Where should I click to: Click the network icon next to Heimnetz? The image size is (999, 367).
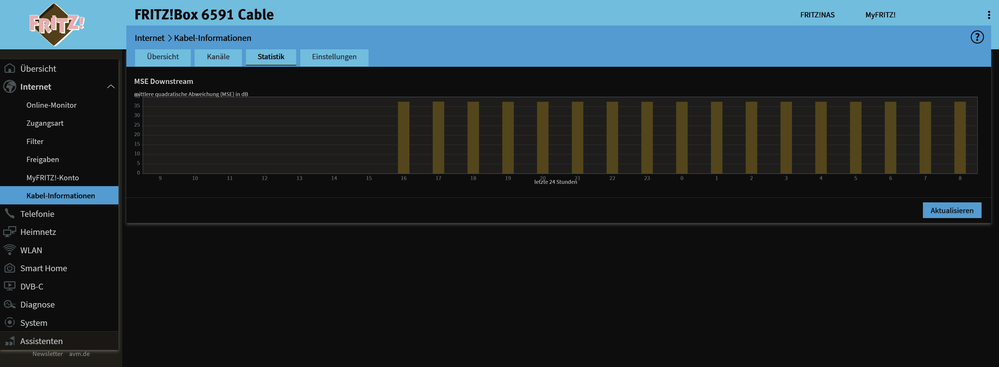pyautogui.click(x=10, y=232)
